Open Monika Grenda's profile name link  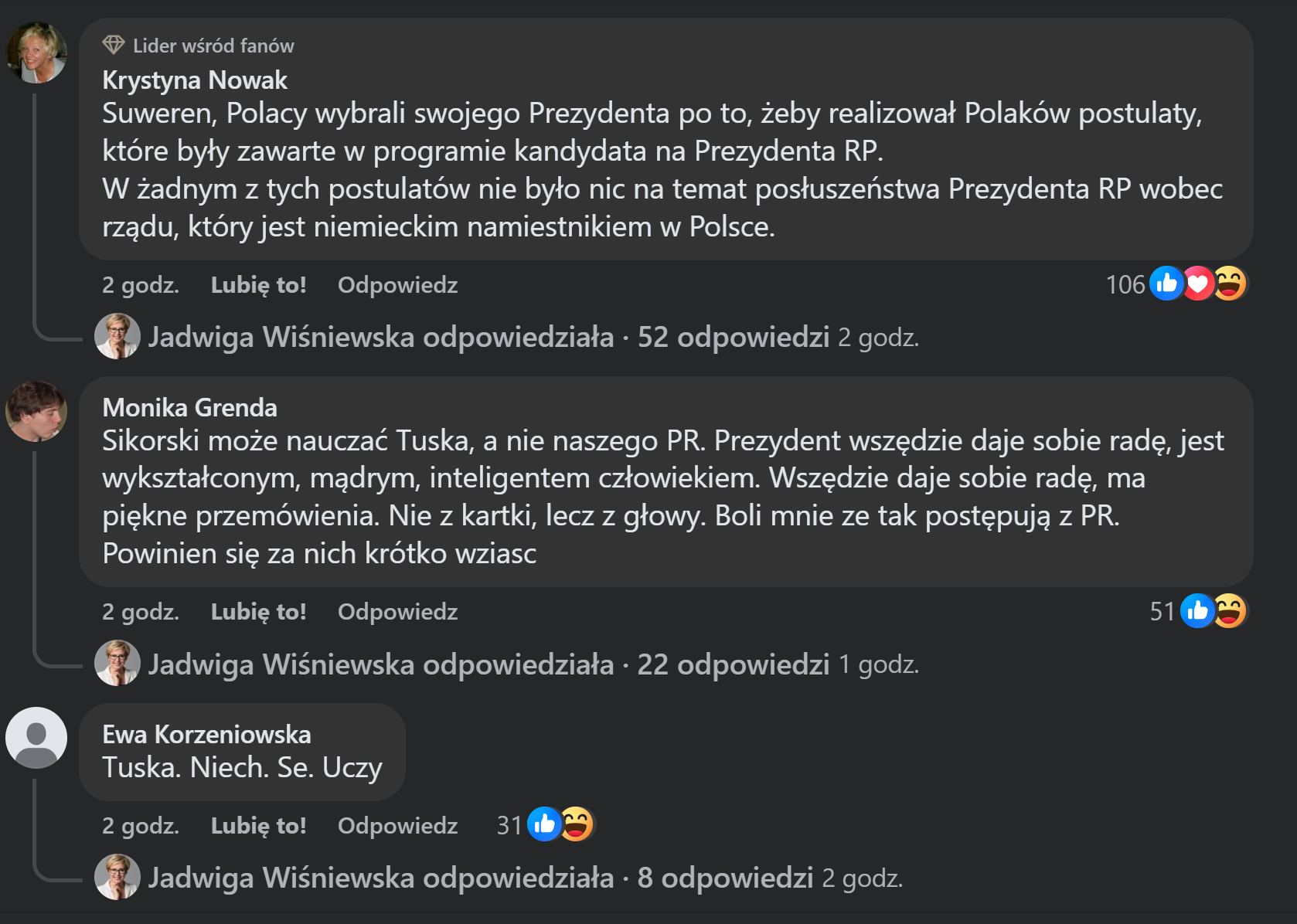click(x=189, y=407)
